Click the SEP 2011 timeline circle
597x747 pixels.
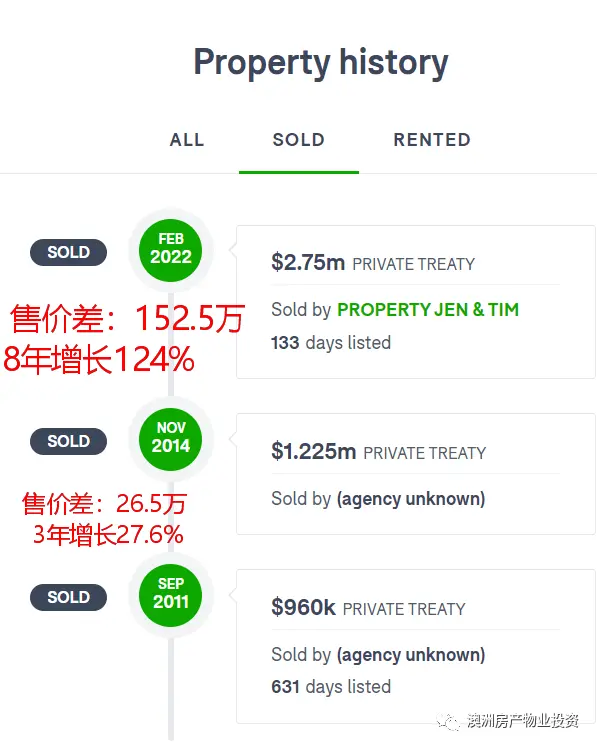171,595
